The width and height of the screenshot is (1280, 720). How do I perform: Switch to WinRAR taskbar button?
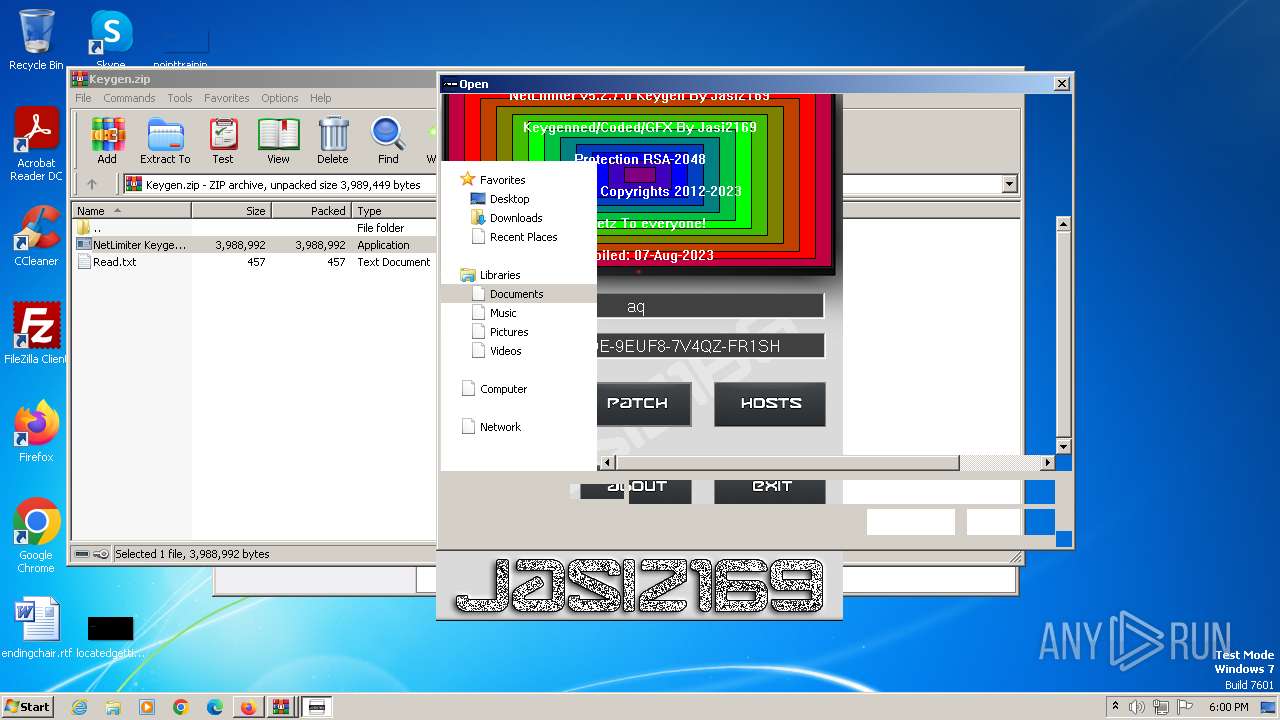click(x=282, y=707)
